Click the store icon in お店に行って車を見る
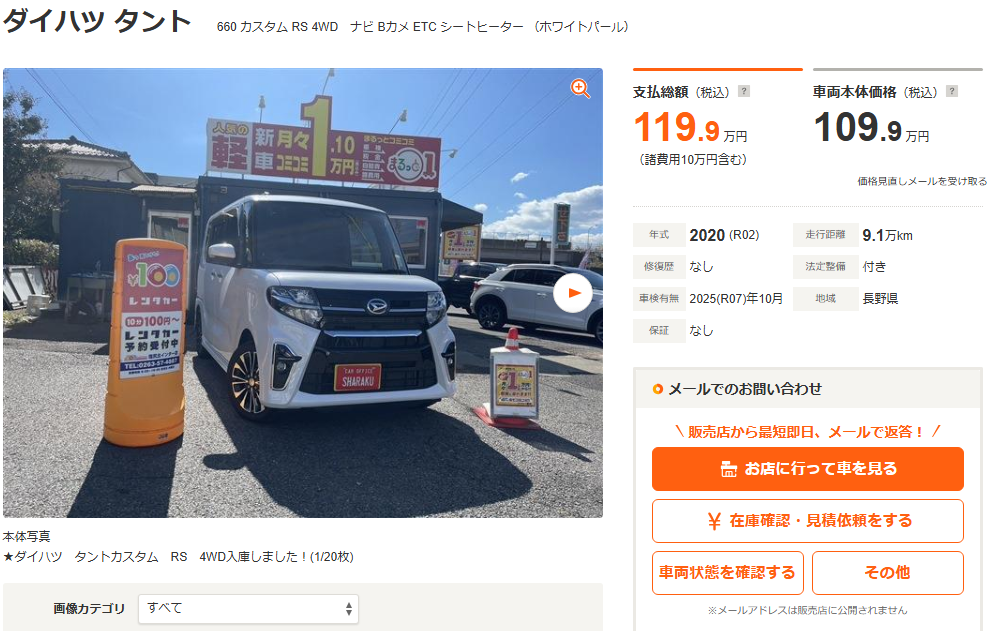The height and width of the screenshot is (631, 989). coord(729,469)
